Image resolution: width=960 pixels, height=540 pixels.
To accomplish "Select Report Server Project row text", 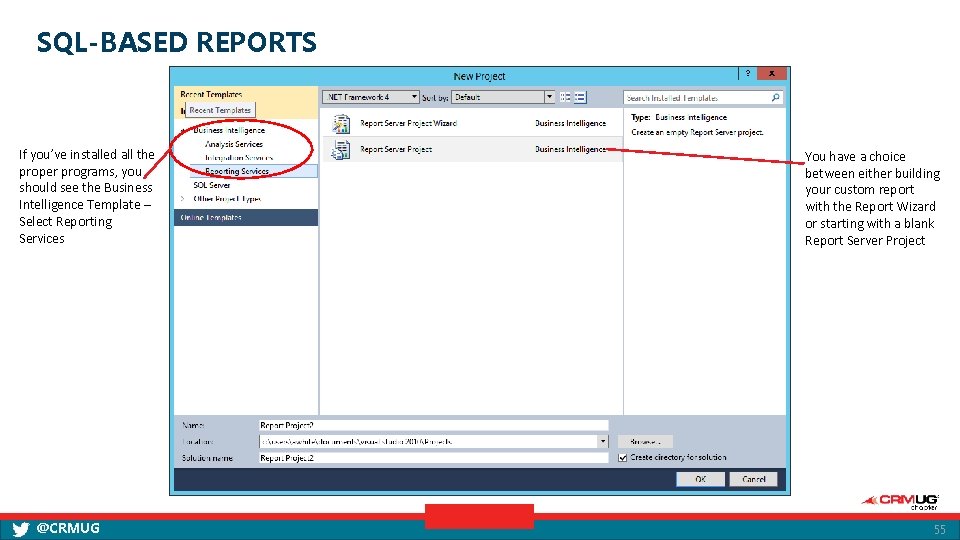I will pyautogui.click(x=396, y=149).
